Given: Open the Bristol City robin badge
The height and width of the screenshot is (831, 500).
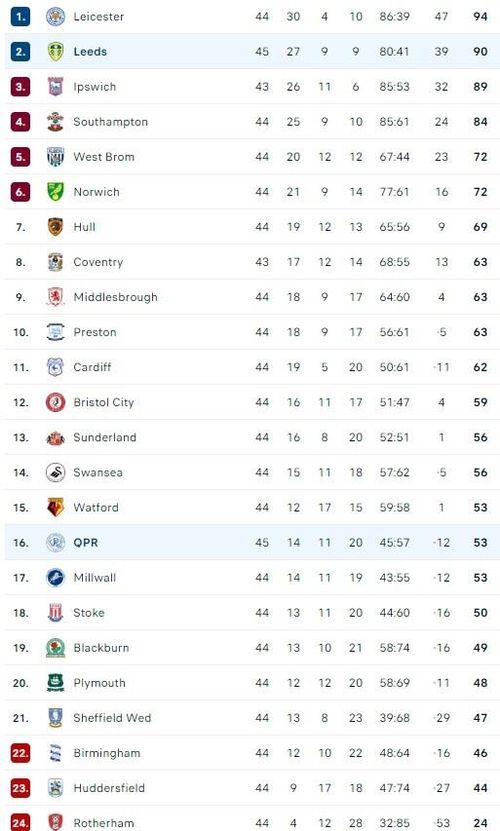Looking at the screenshot, I should tap(55, 402).
